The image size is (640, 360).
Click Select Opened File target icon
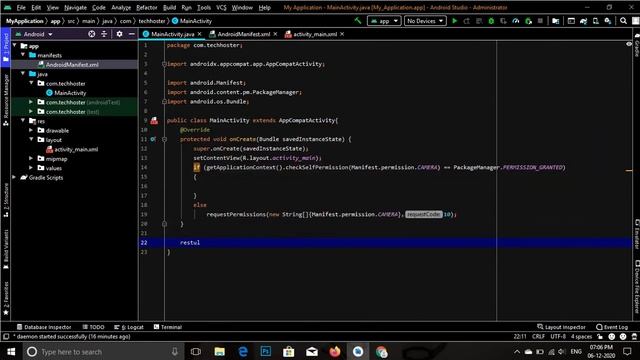(x=92, y=34)
